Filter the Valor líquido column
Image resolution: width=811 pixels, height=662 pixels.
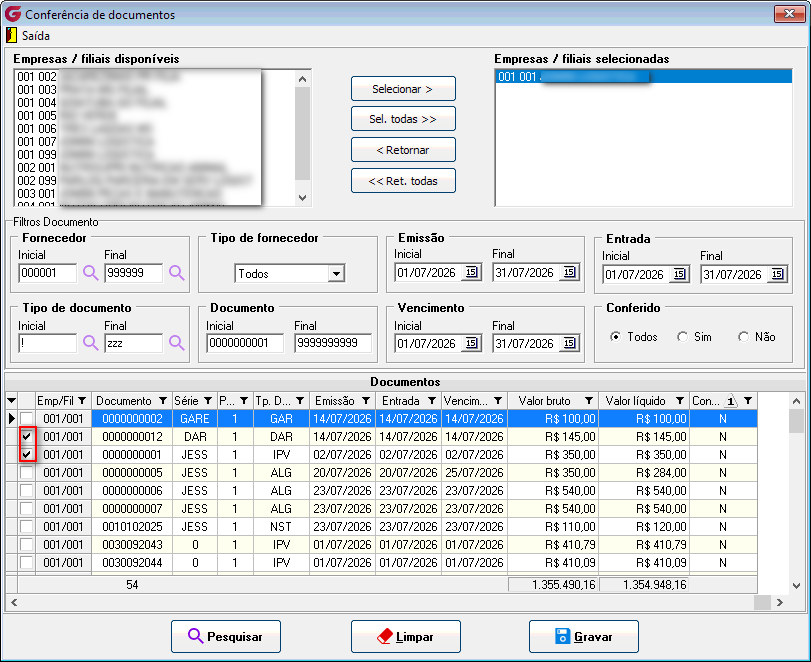680,401
